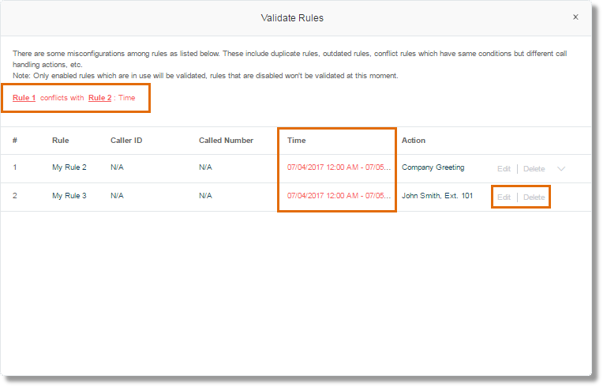Click the # column header
Viewport: 603px width, 387px height.
coord(15,140)
